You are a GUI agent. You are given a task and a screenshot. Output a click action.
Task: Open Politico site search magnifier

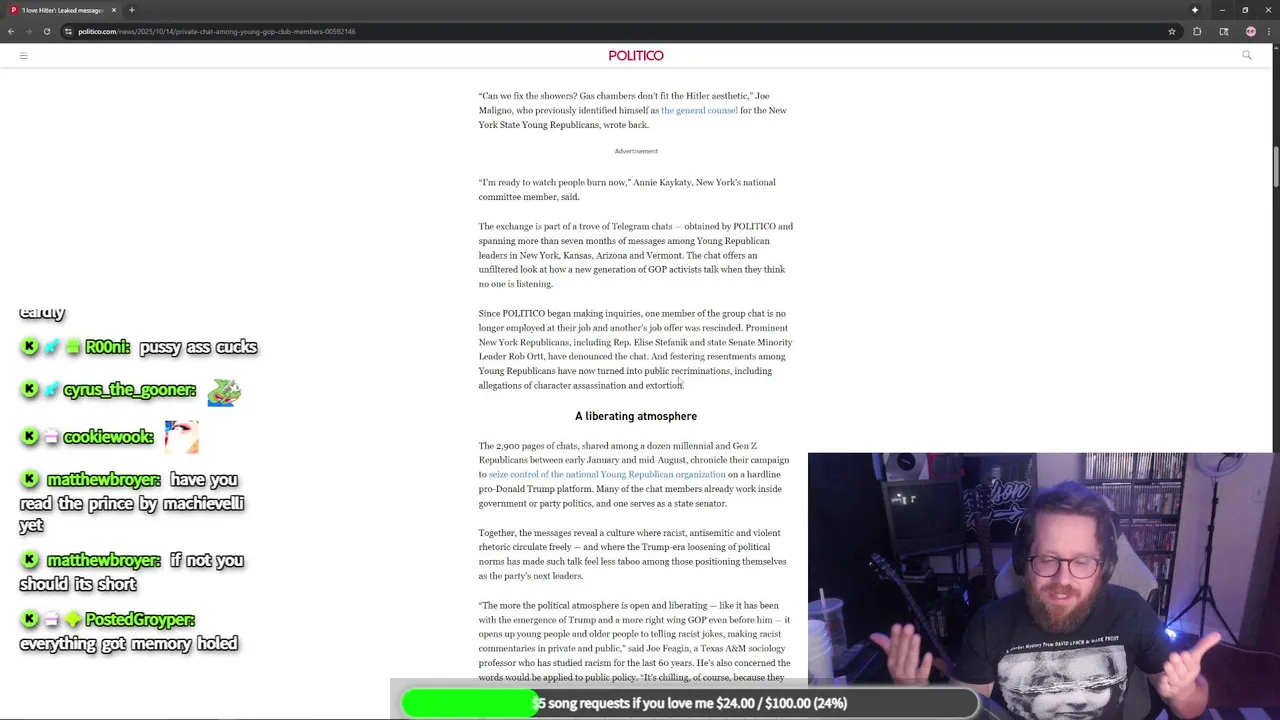click(x=1246, y=56)
